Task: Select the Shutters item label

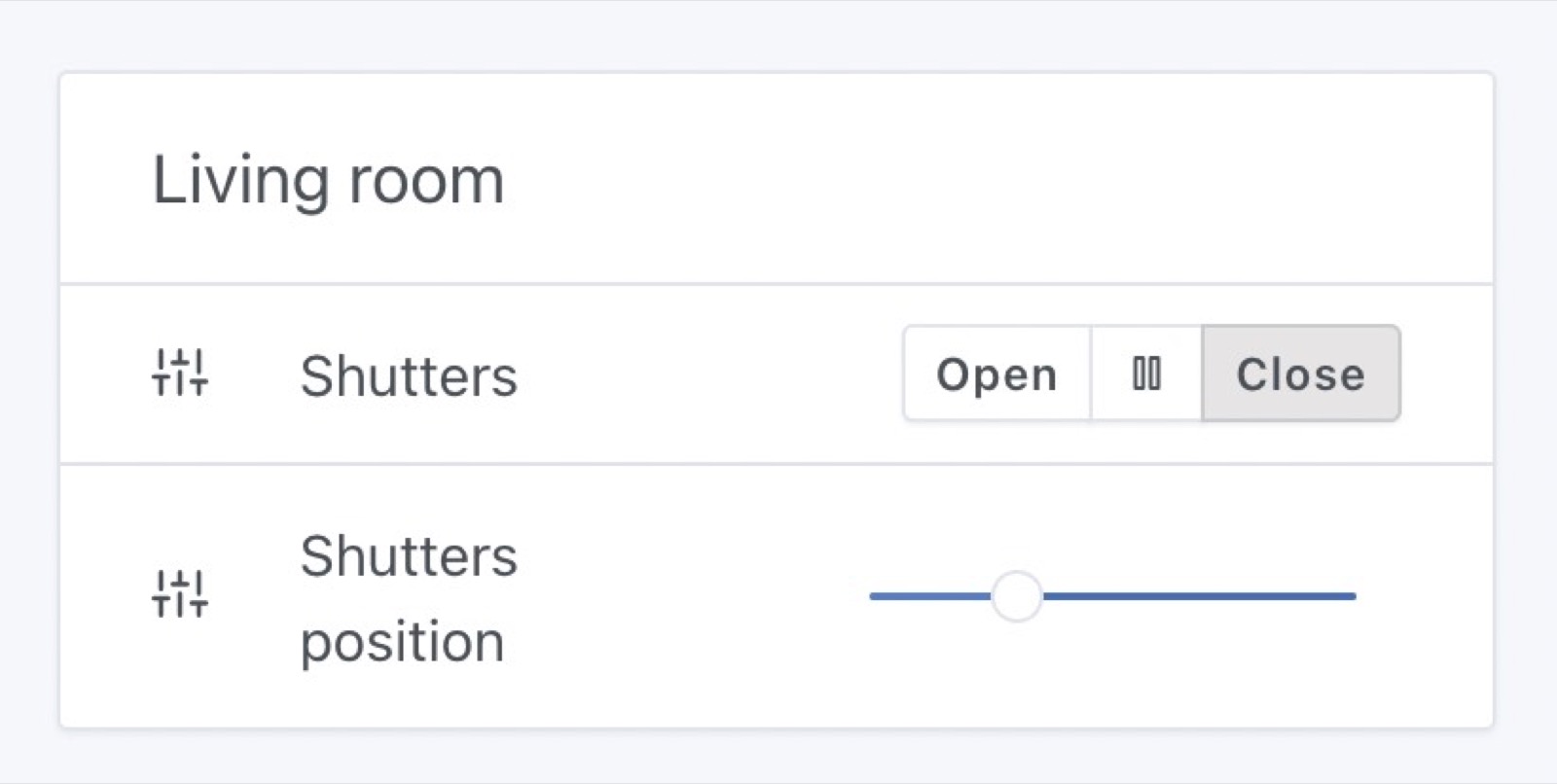Action: point(409,376)
